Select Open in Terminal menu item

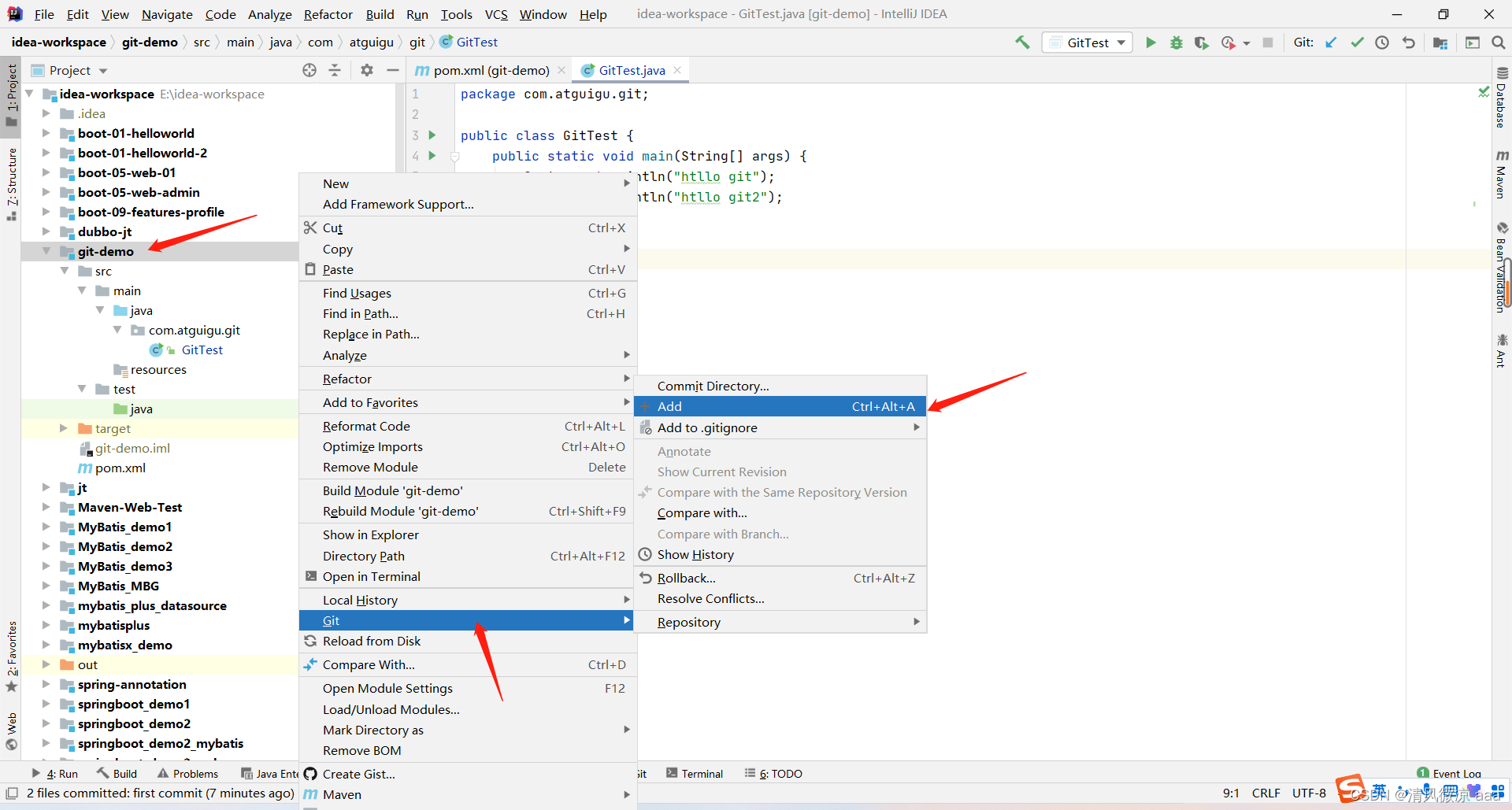tap(468, 576)
